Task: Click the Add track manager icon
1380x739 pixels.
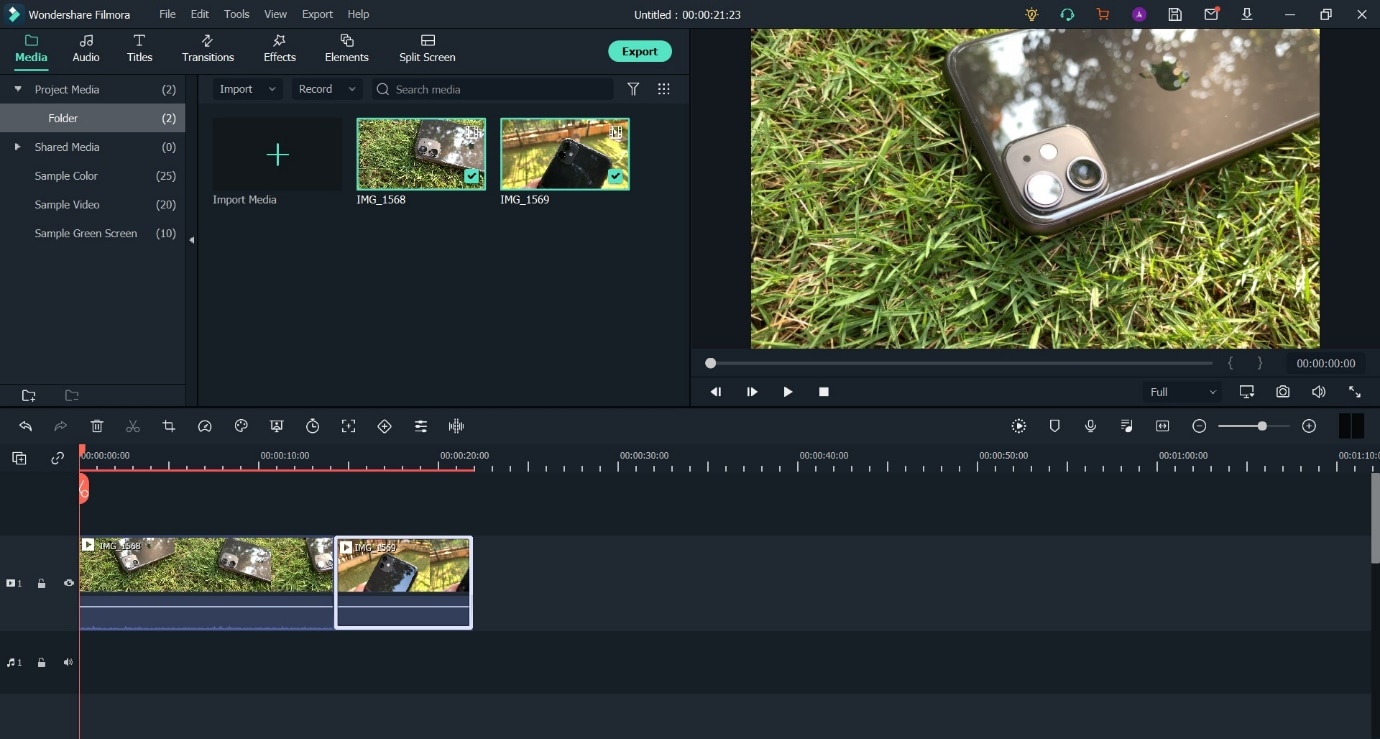Action: click(19, 458)
